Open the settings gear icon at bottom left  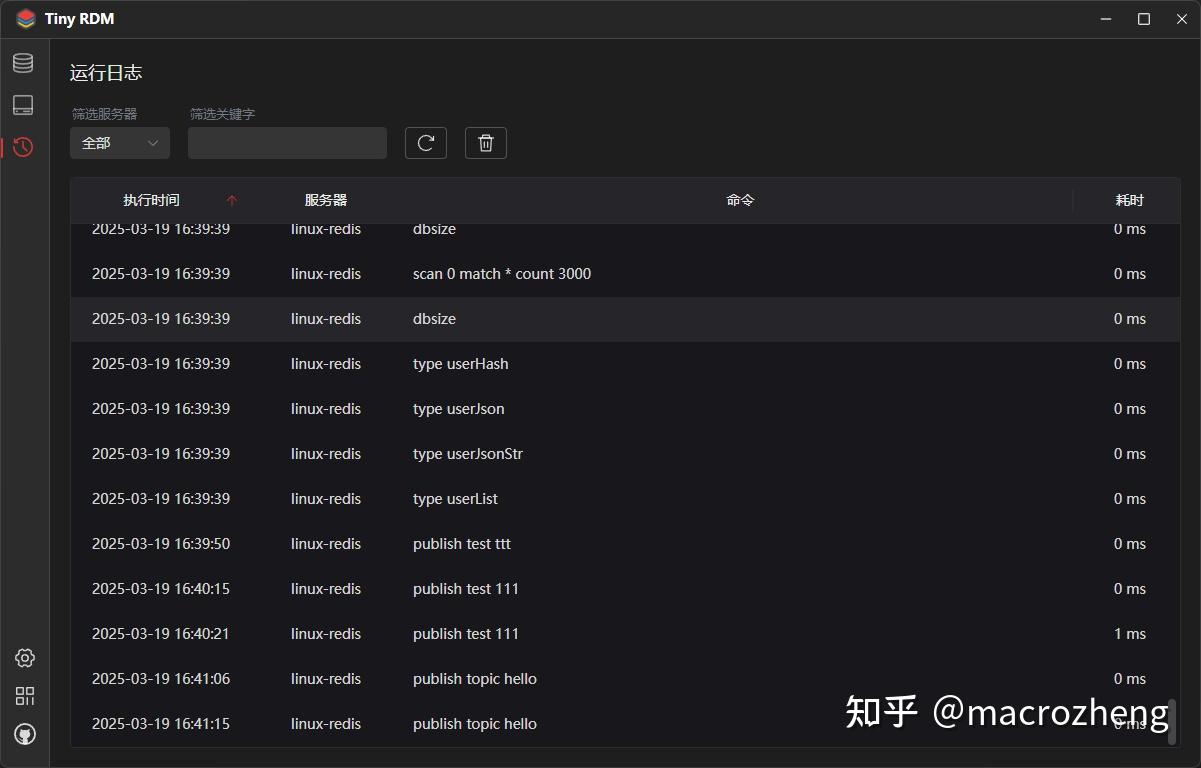[x=24, y=658]
